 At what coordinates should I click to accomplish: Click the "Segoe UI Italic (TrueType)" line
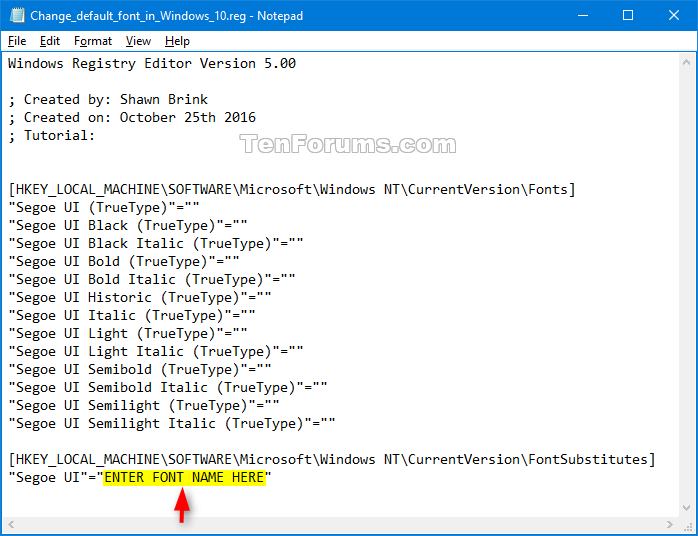click(x=132, y=316)
